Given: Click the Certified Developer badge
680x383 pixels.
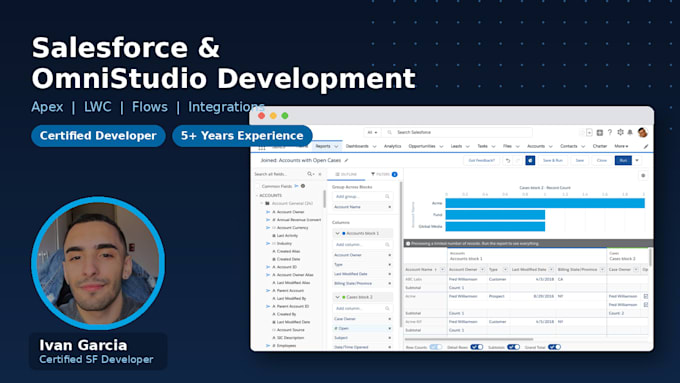Looking at the screenshot, I should pyautogui.click(x=98, y=136).
